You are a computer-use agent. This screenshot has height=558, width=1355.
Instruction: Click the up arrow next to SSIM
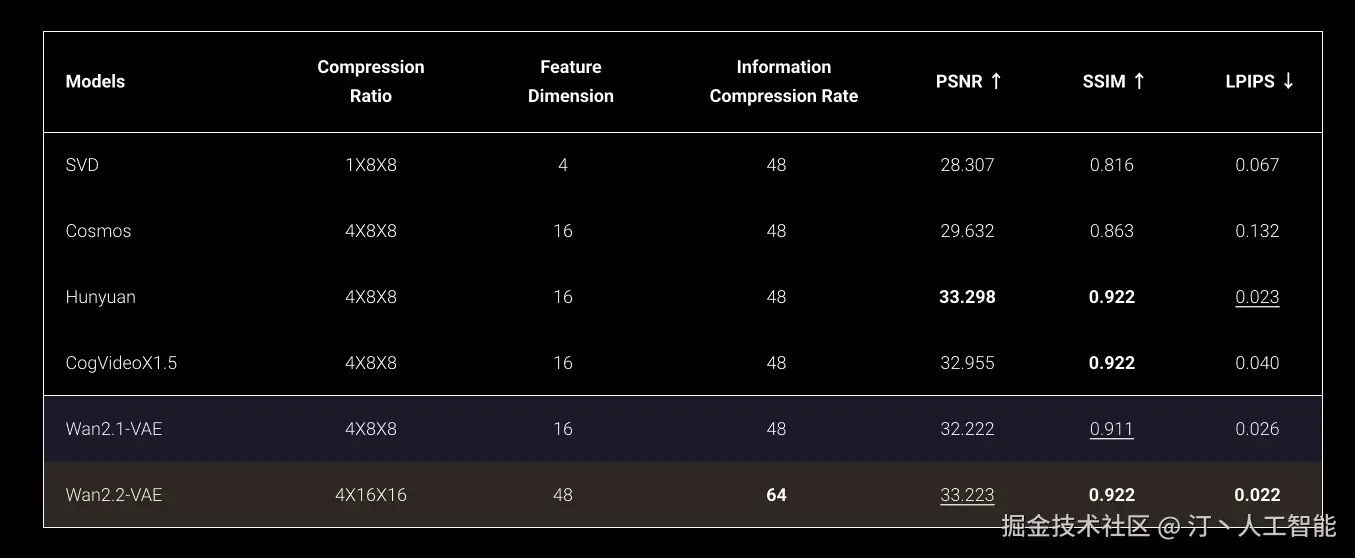(1139, 81)
